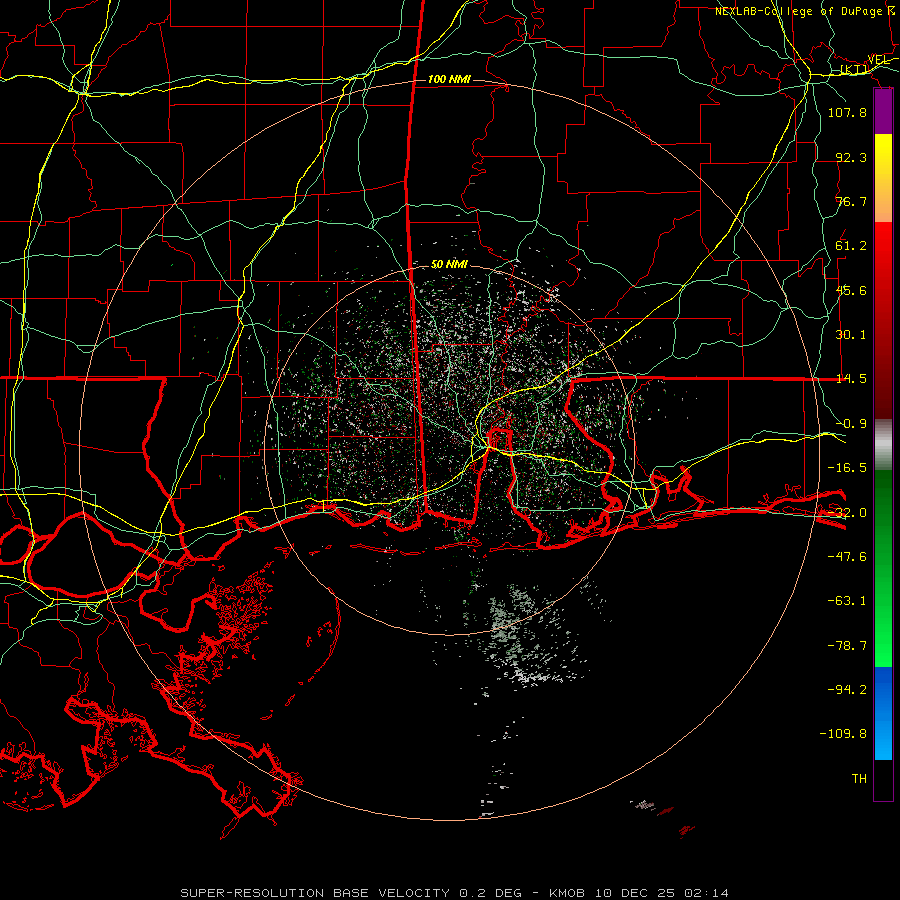The height and width of the screenshot is (900, 900).
Task: Click the 50 NMI range ring label
Action: click(449, 264)
